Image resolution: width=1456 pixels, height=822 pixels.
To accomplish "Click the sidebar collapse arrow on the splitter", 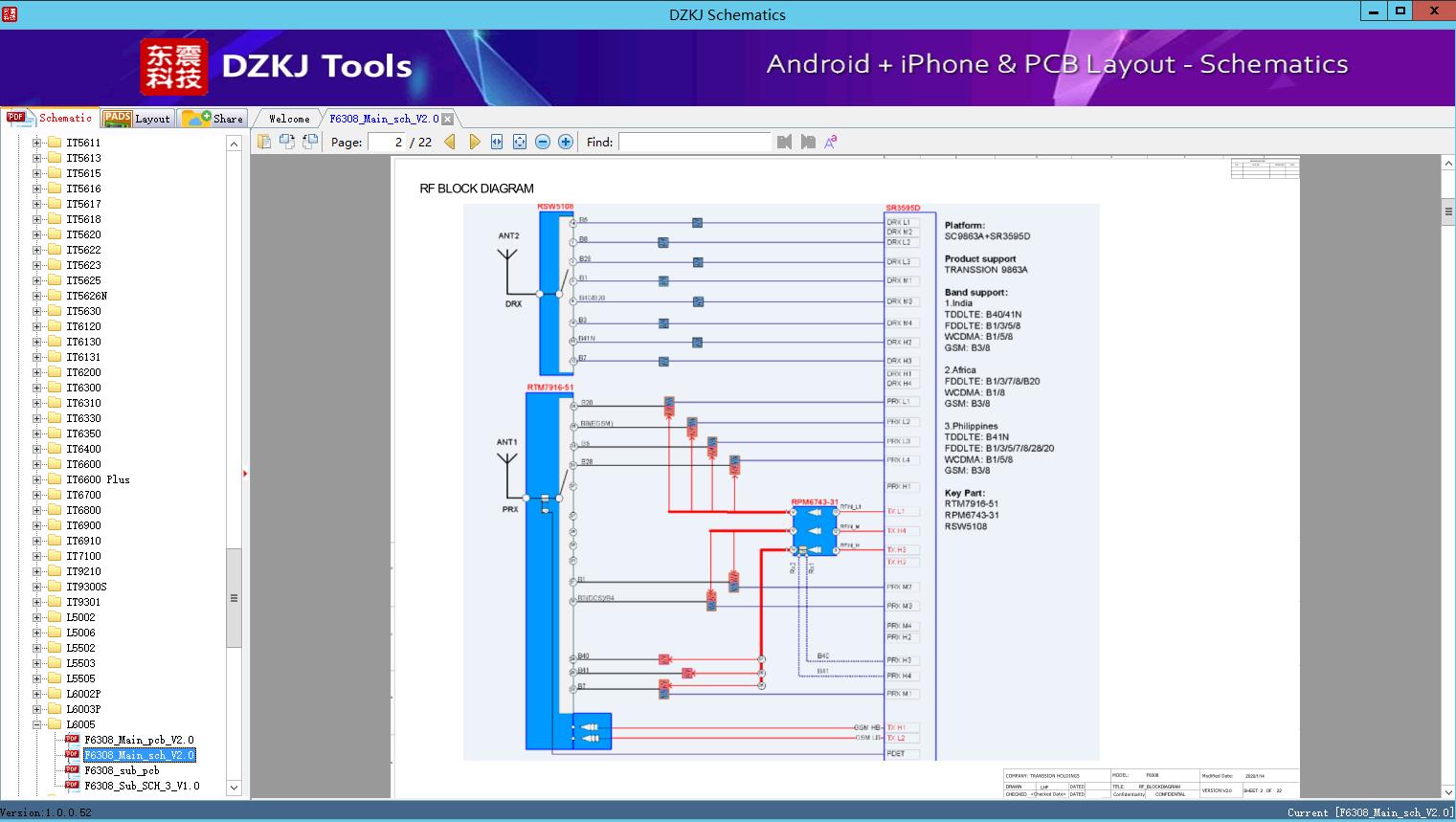I will [245, 474].
